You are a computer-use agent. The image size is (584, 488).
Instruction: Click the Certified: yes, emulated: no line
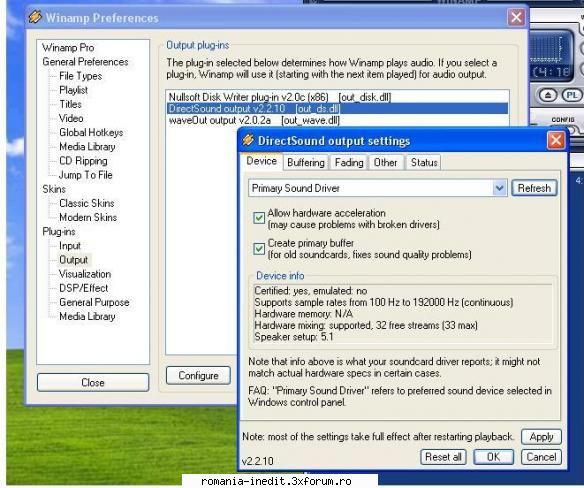tap(311, 291)
